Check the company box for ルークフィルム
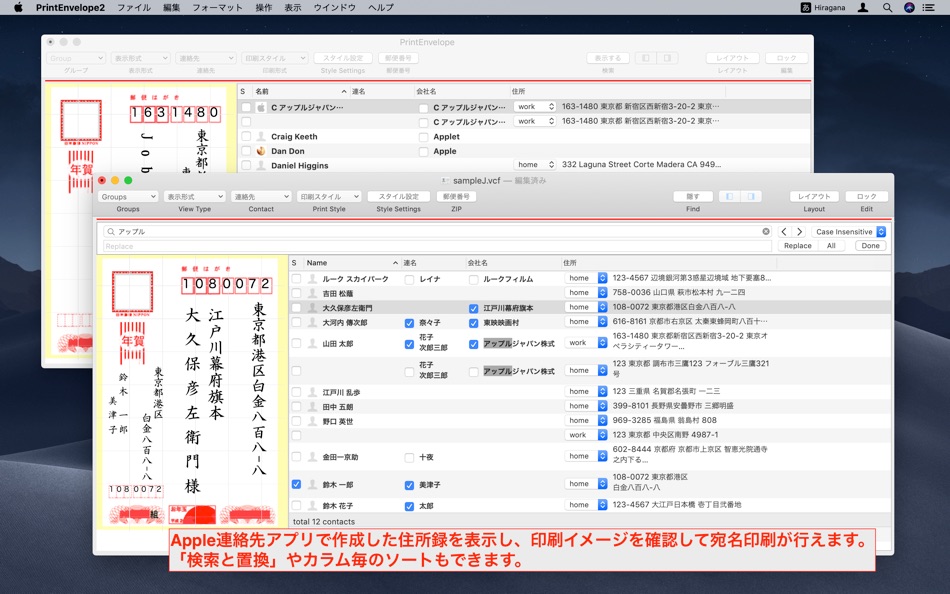950x594 pixels. pyautogui.click(x=473, y=279)
